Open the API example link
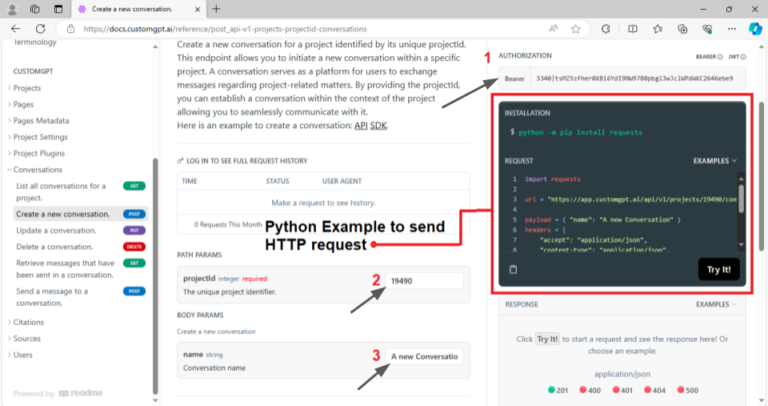The width and height of the screenshot is (768, 406). [x=361, y=125]
